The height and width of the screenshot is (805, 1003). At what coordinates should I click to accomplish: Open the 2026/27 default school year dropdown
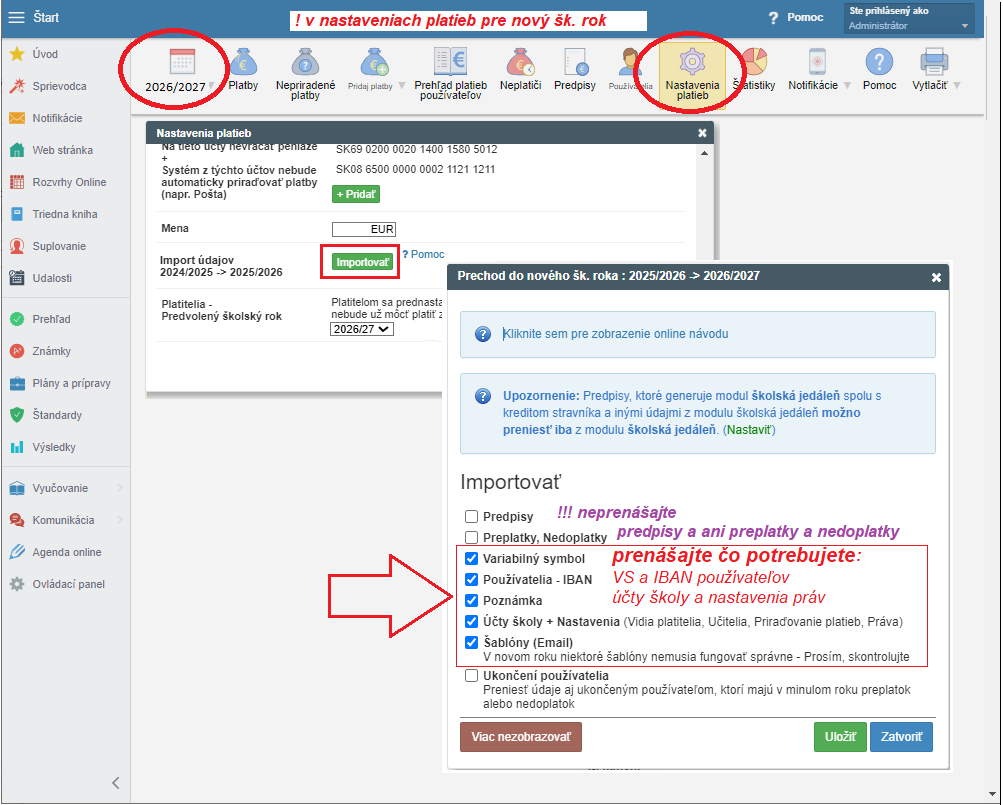362,330
